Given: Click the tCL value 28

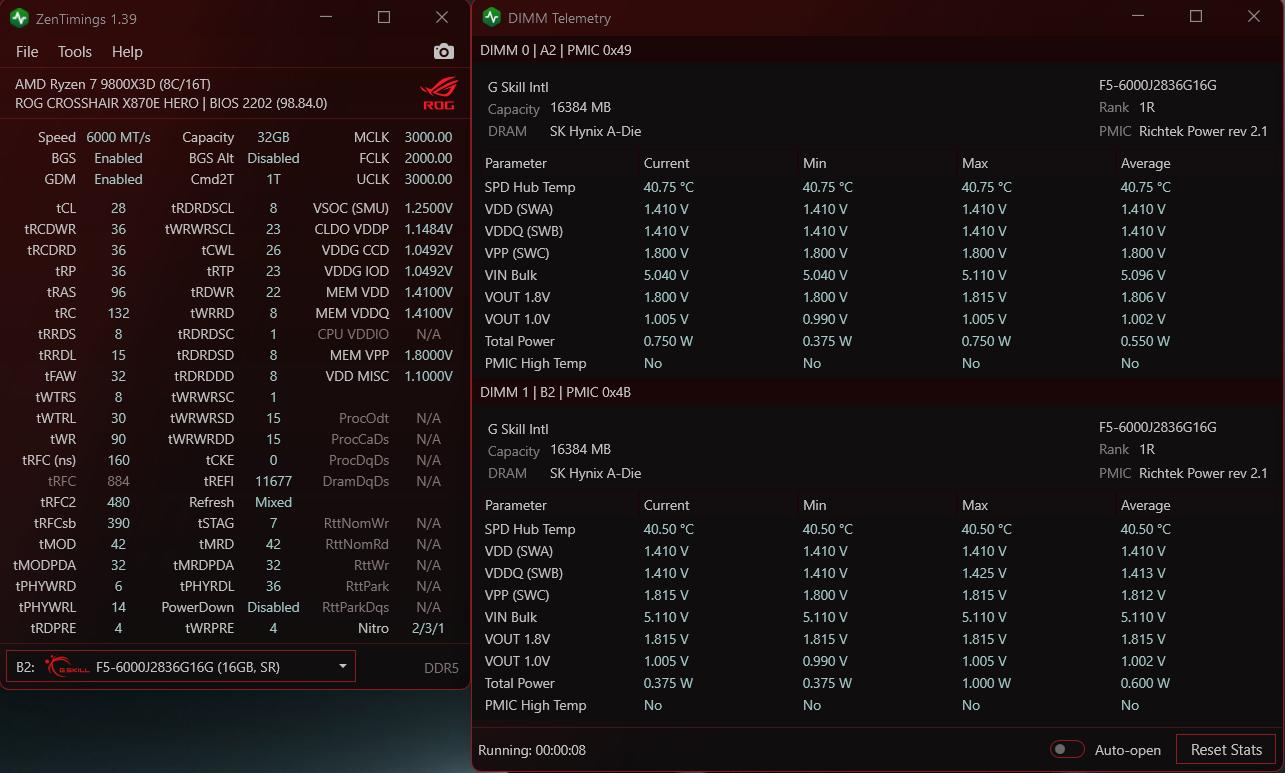Looking at the screenshot, I should (x=118, y=208).
